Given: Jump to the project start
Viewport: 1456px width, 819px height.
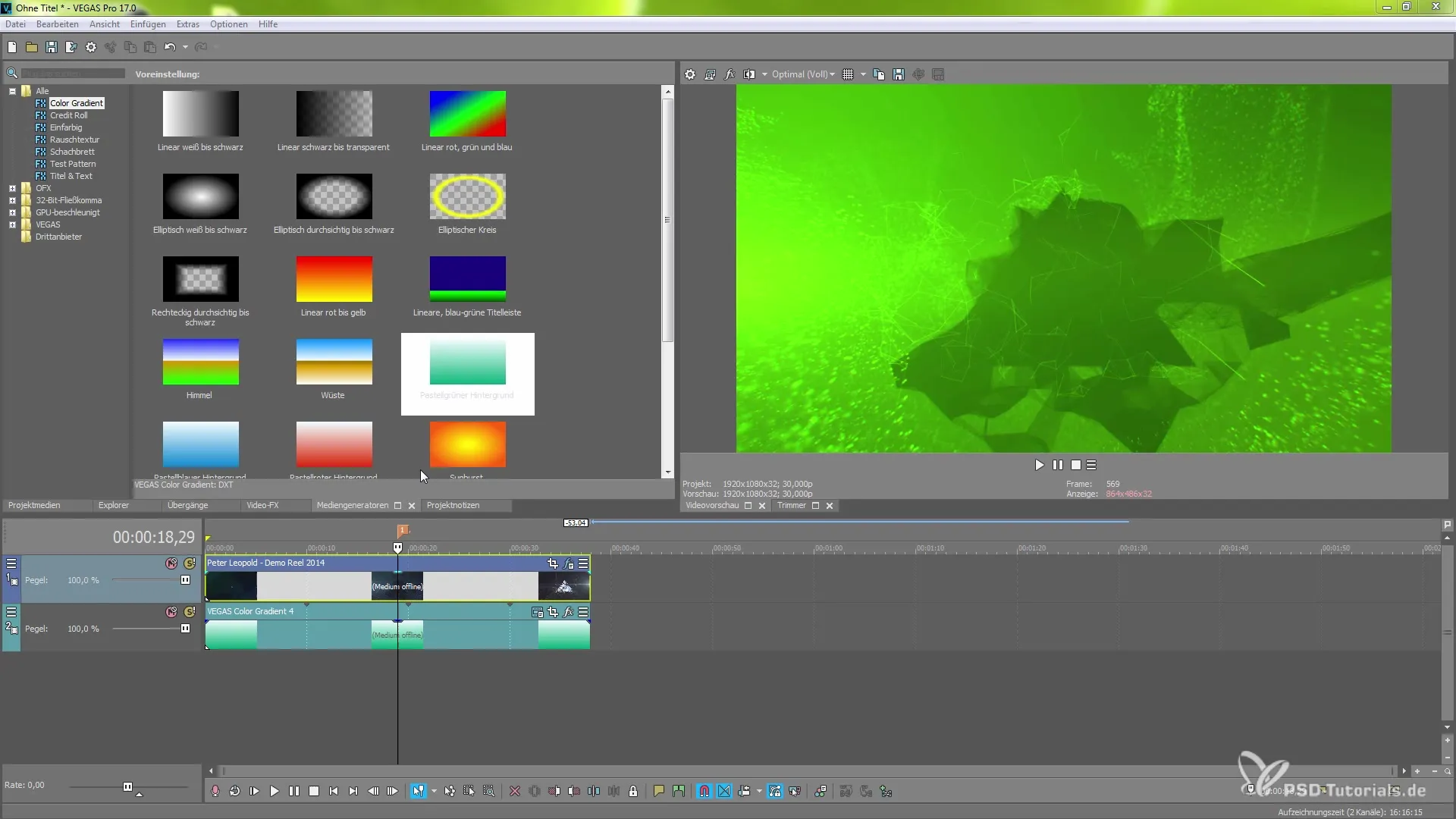Looking at the screenshot, I should click(x=334, y=791).
